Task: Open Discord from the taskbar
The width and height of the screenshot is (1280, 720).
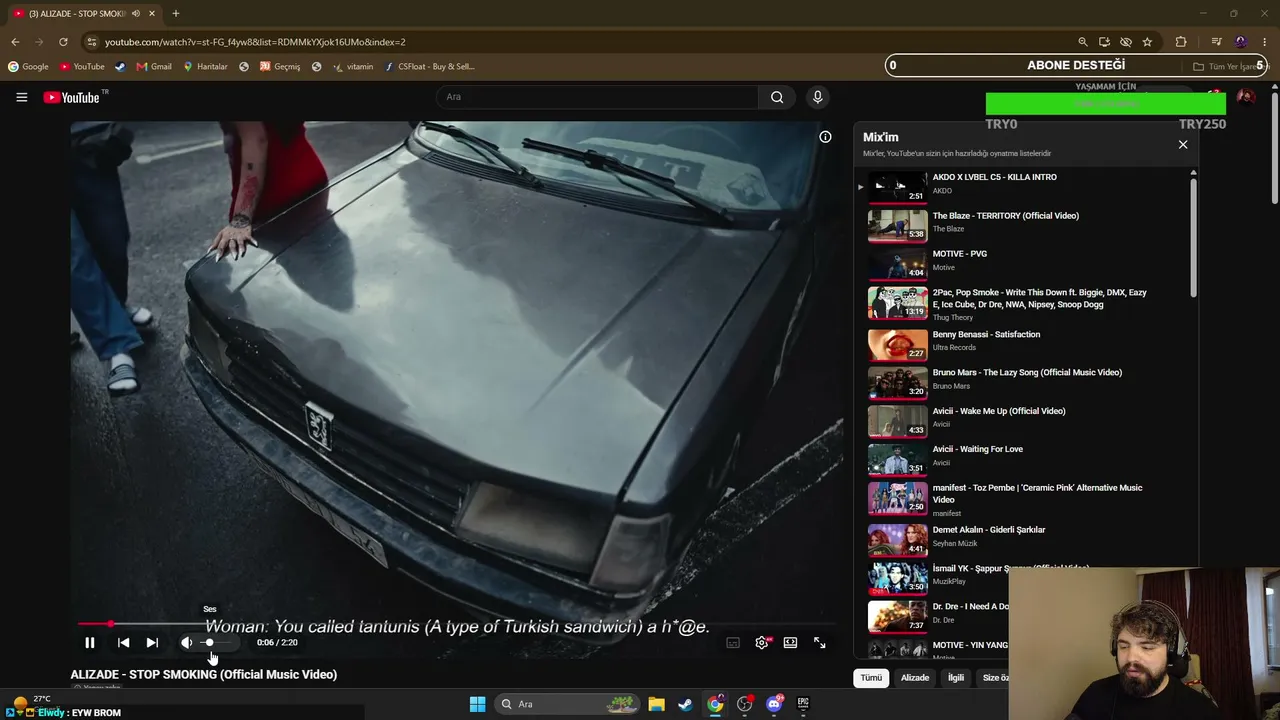Action: [x=774, y=704]
